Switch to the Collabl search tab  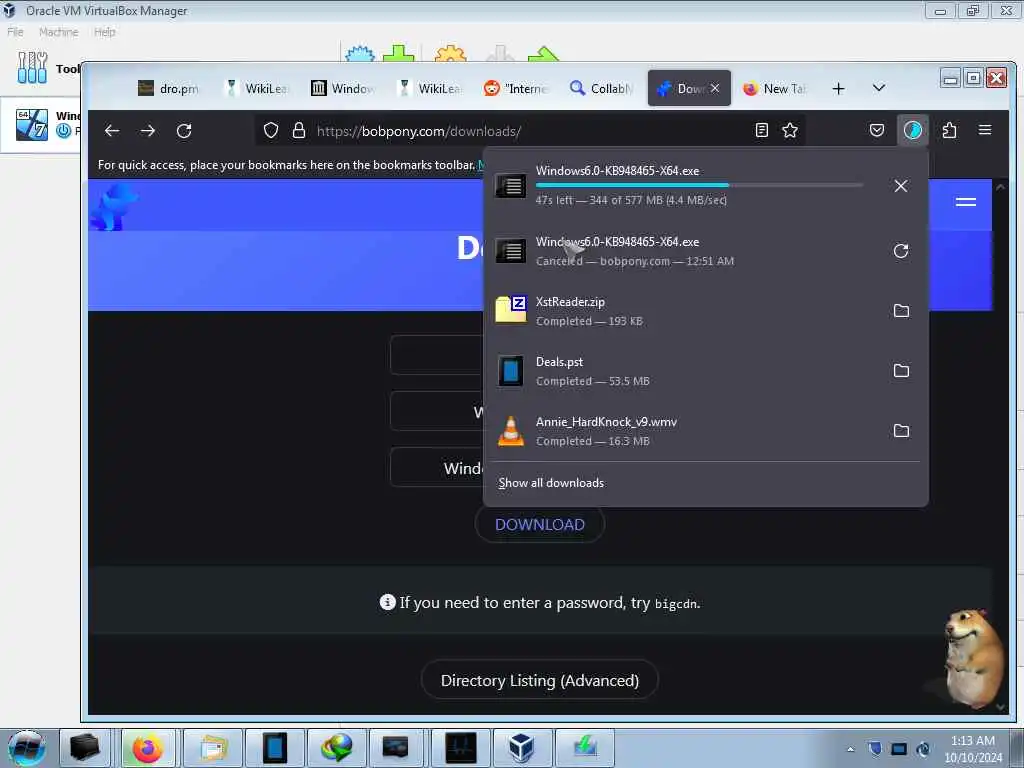pos(601,88)
